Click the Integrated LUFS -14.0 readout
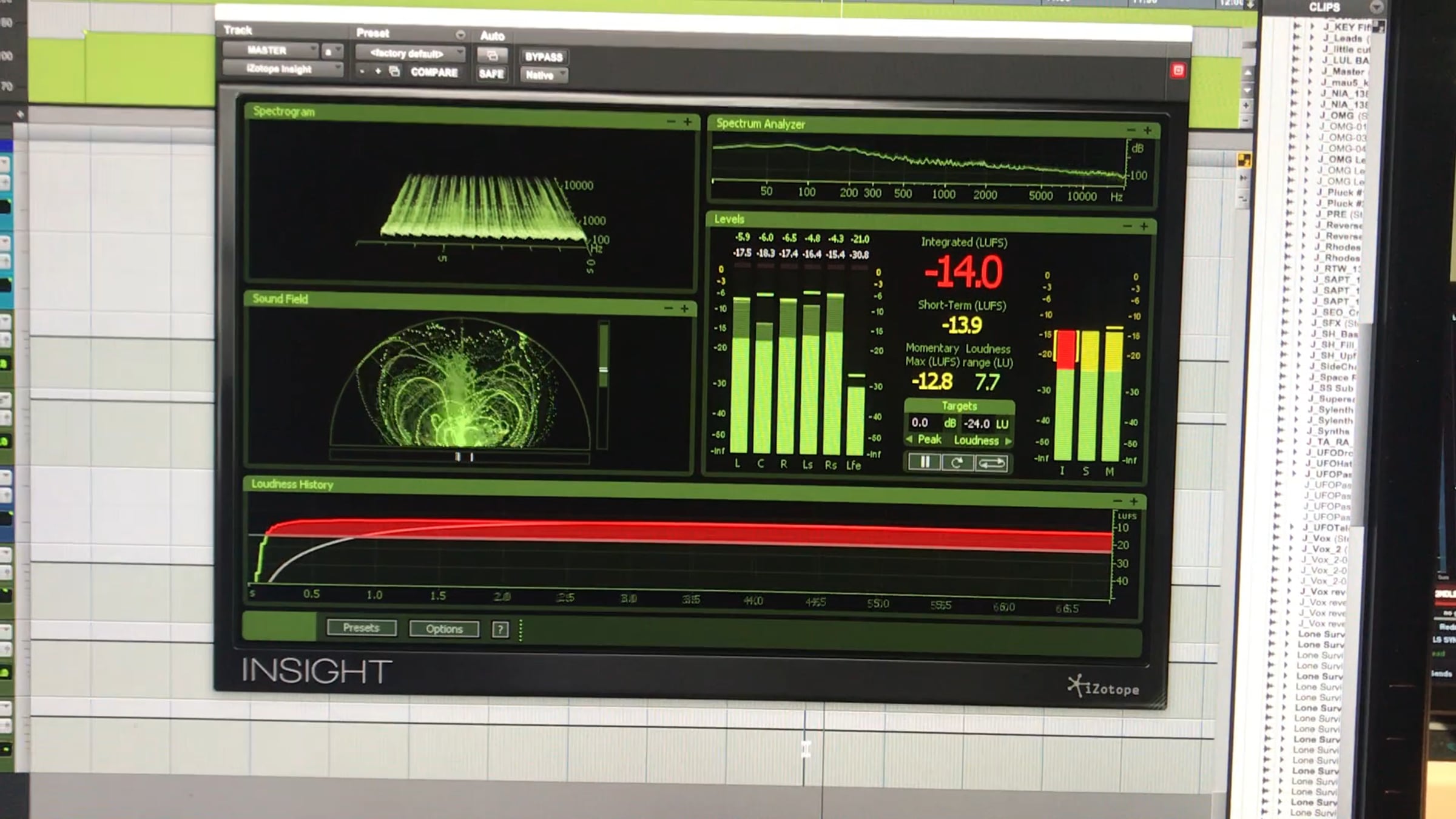The width and height of the screenshot is (1456, 819). (963, 272)
